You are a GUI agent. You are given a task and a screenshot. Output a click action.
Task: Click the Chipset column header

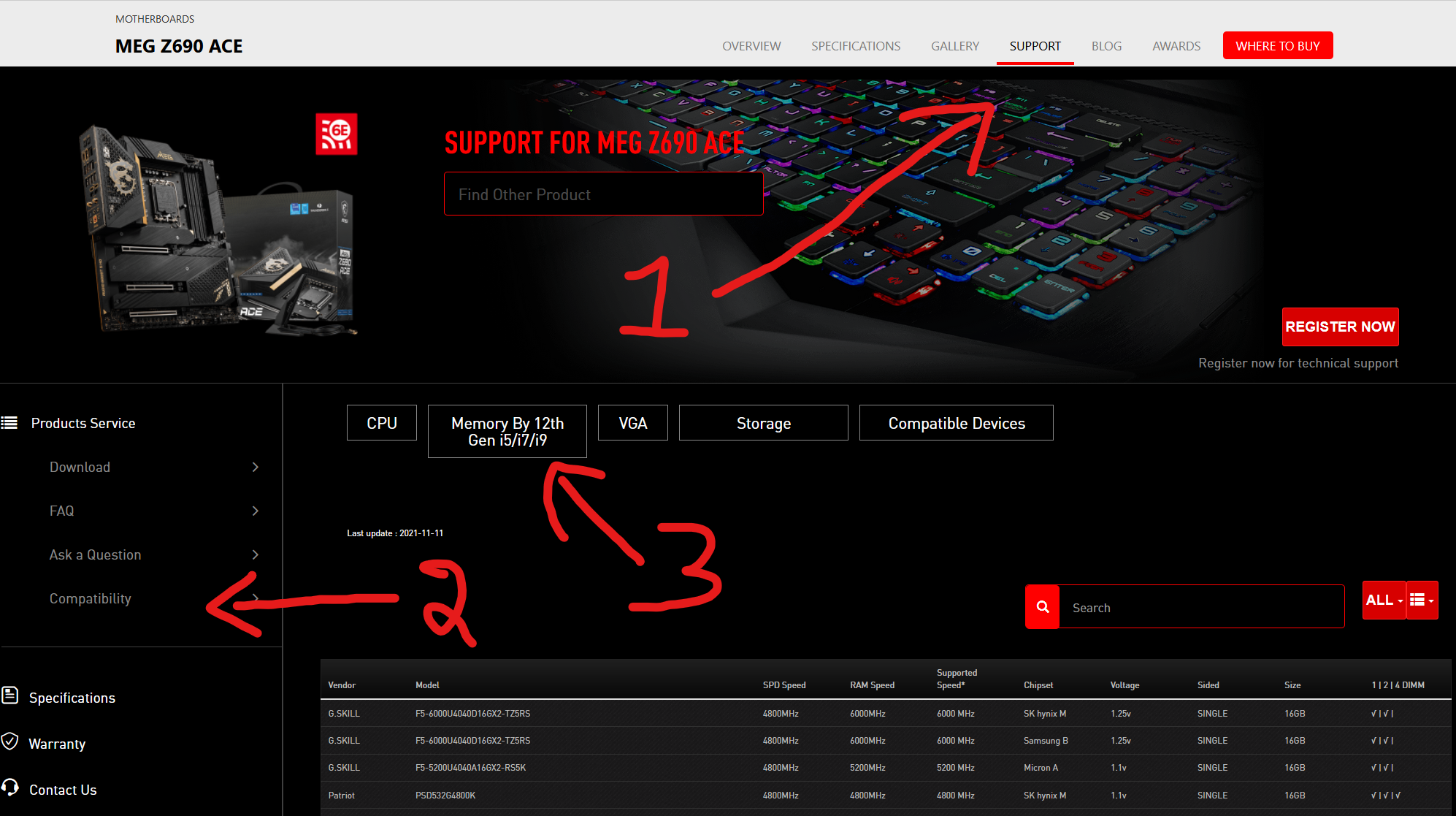point(1038,685)
